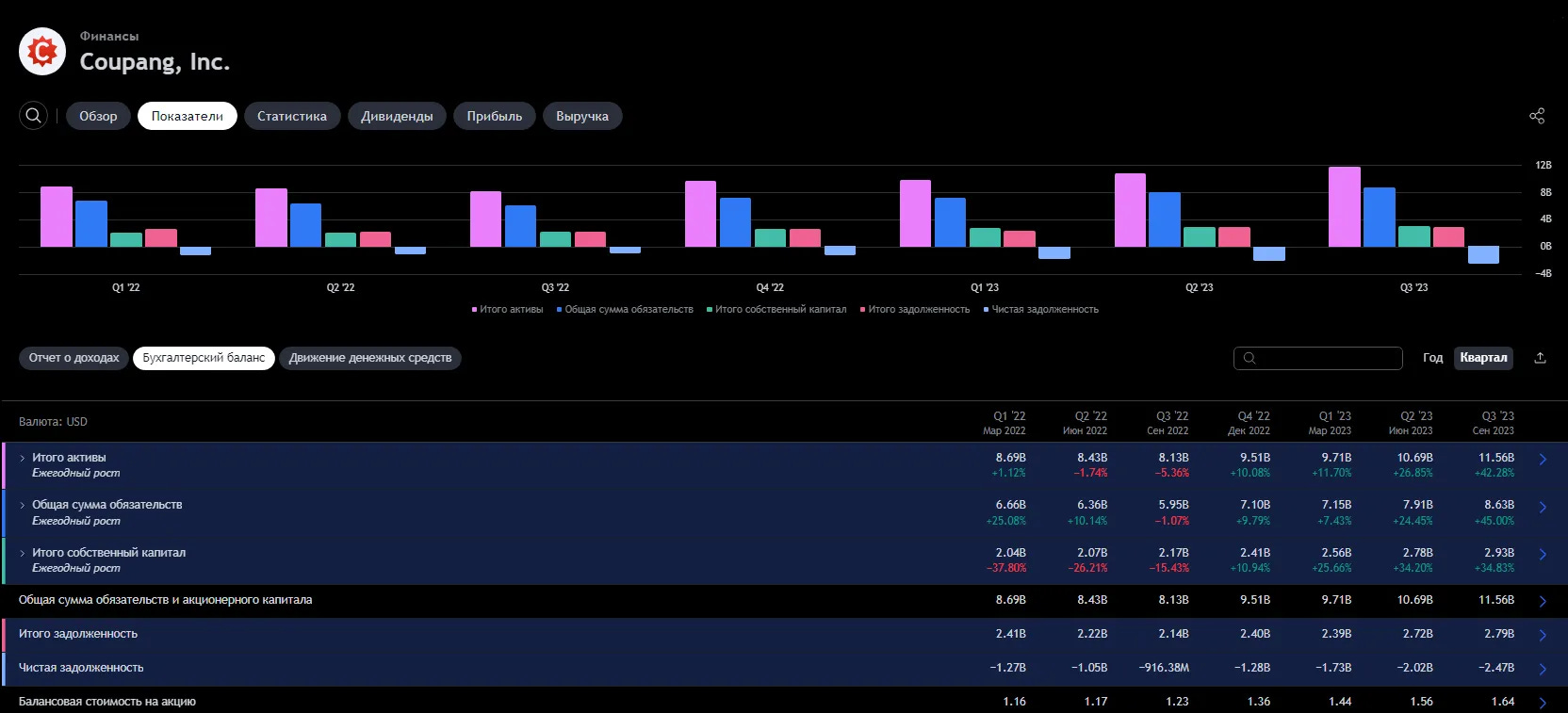1568x713 pixels.
Task: Toggle Итого задолженность legend series
Action: [x=915, y=309]
